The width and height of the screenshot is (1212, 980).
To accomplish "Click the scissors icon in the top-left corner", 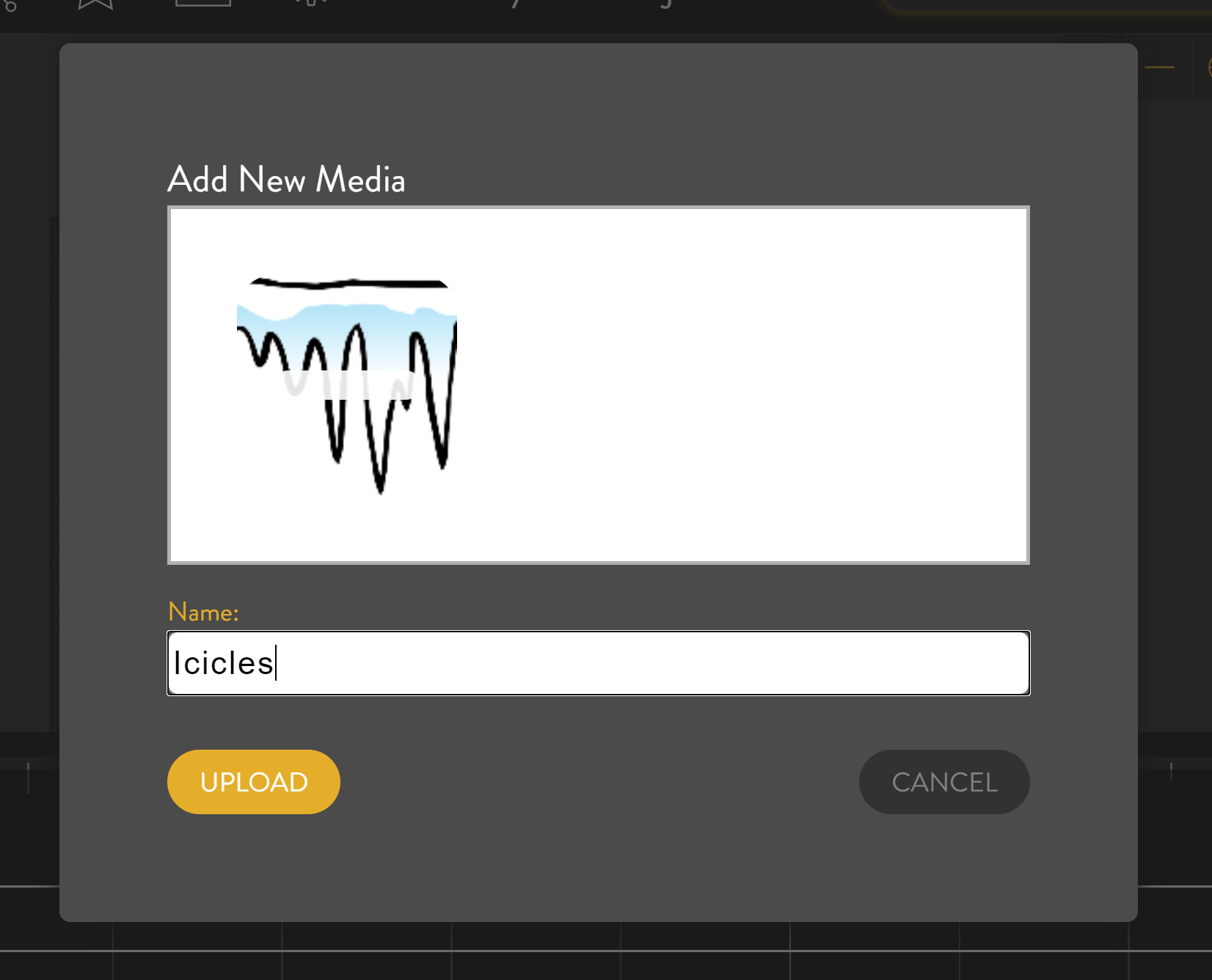I will coord(9,5).
